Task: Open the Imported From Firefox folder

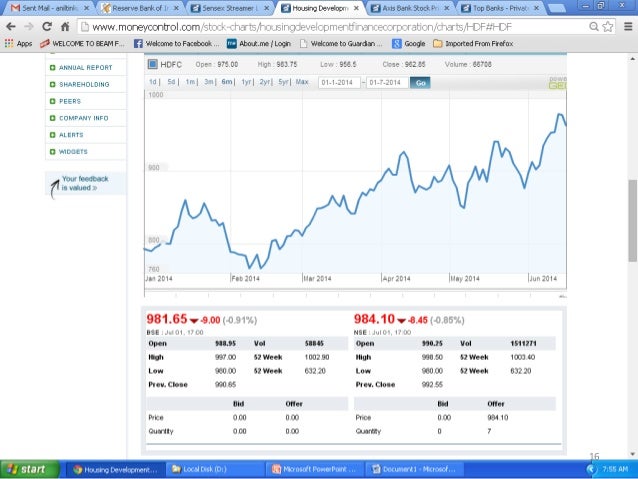Action: 473,44
